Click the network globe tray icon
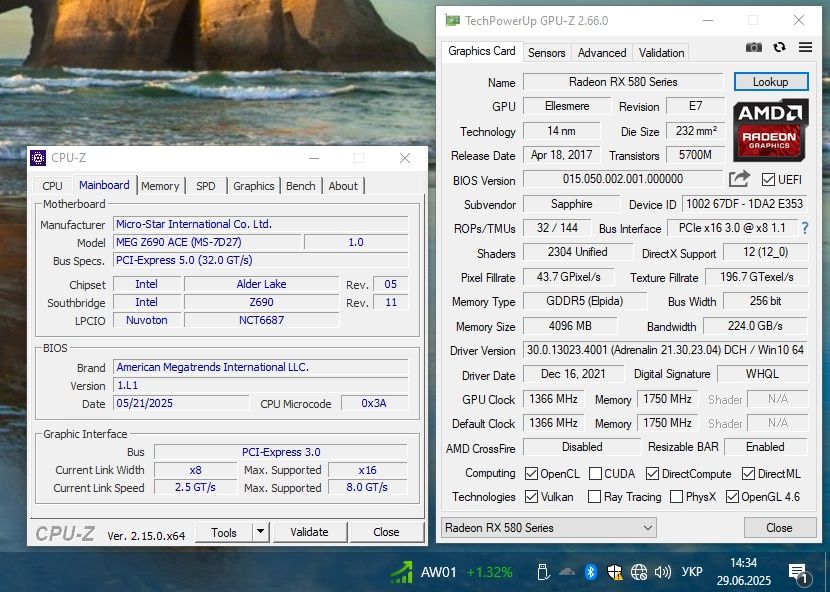 (639, 572)
